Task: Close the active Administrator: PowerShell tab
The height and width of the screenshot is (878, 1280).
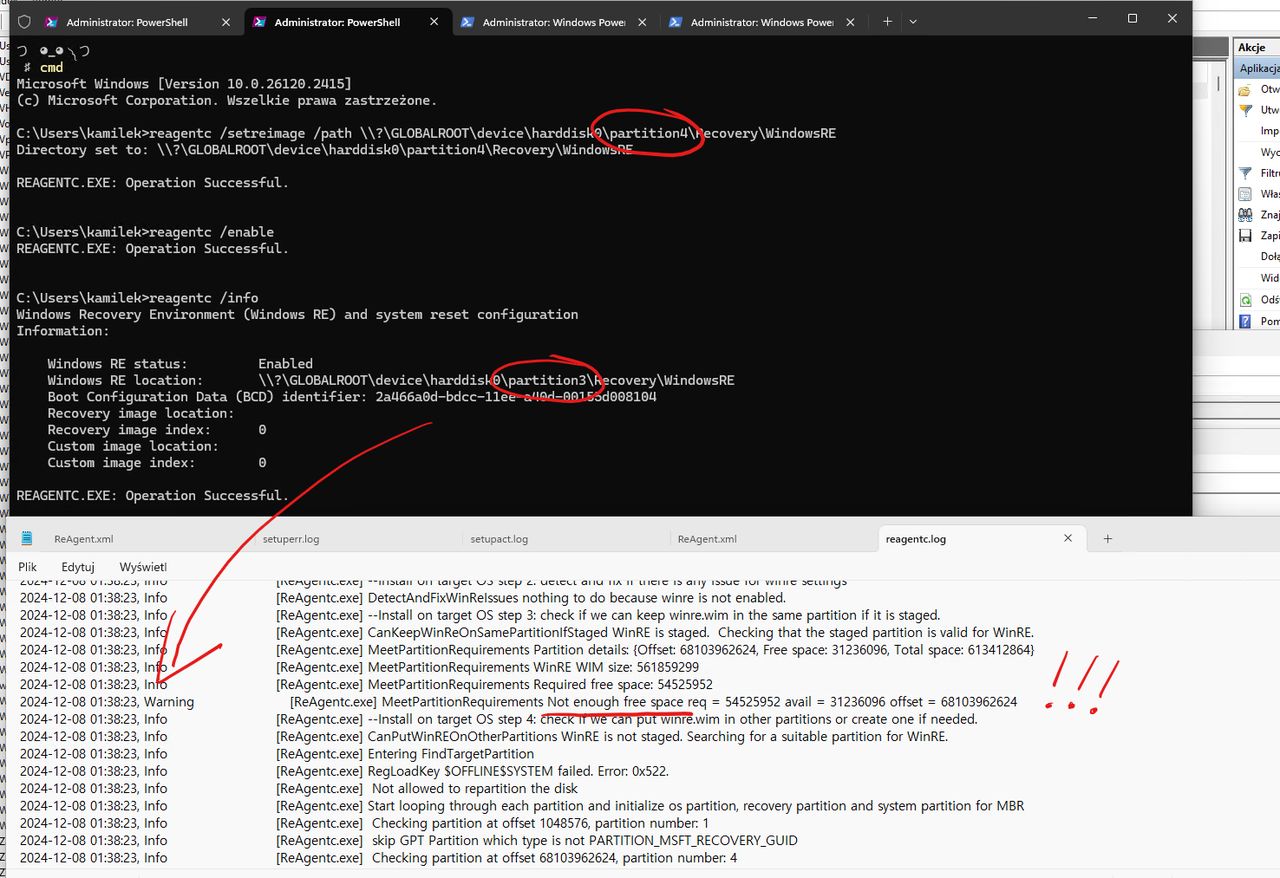Action: click(x=433, y=21)
